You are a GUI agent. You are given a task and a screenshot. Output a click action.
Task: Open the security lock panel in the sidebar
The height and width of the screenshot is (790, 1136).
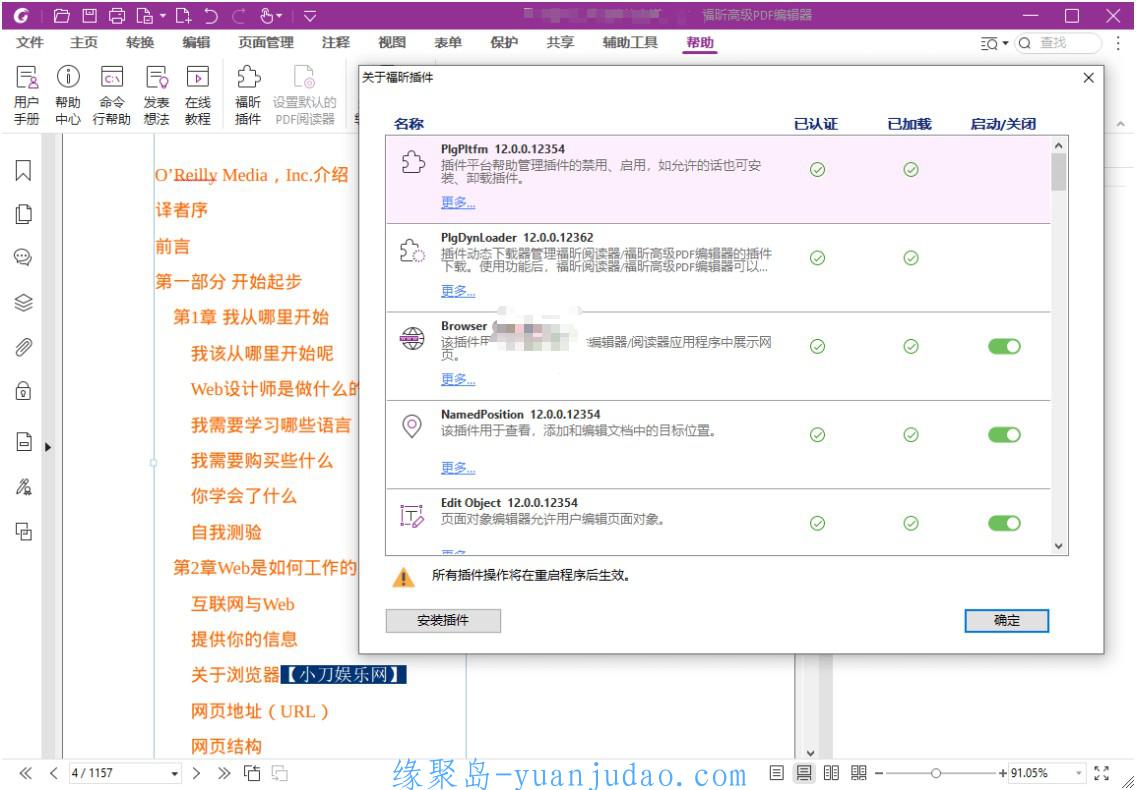click(23, 391)
